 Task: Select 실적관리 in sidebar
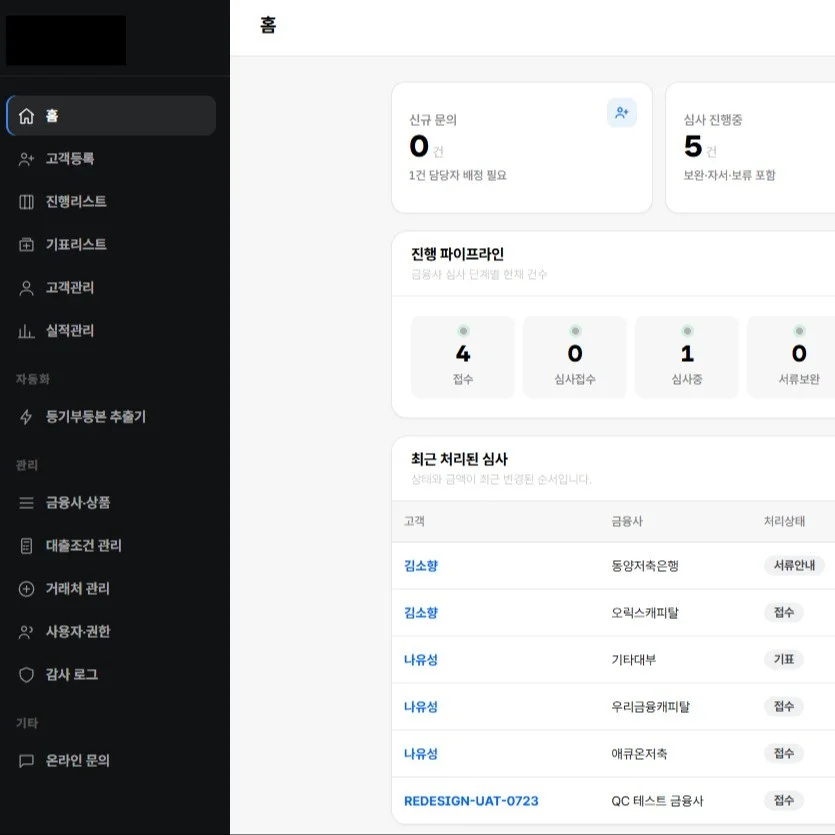click(111, 331)
